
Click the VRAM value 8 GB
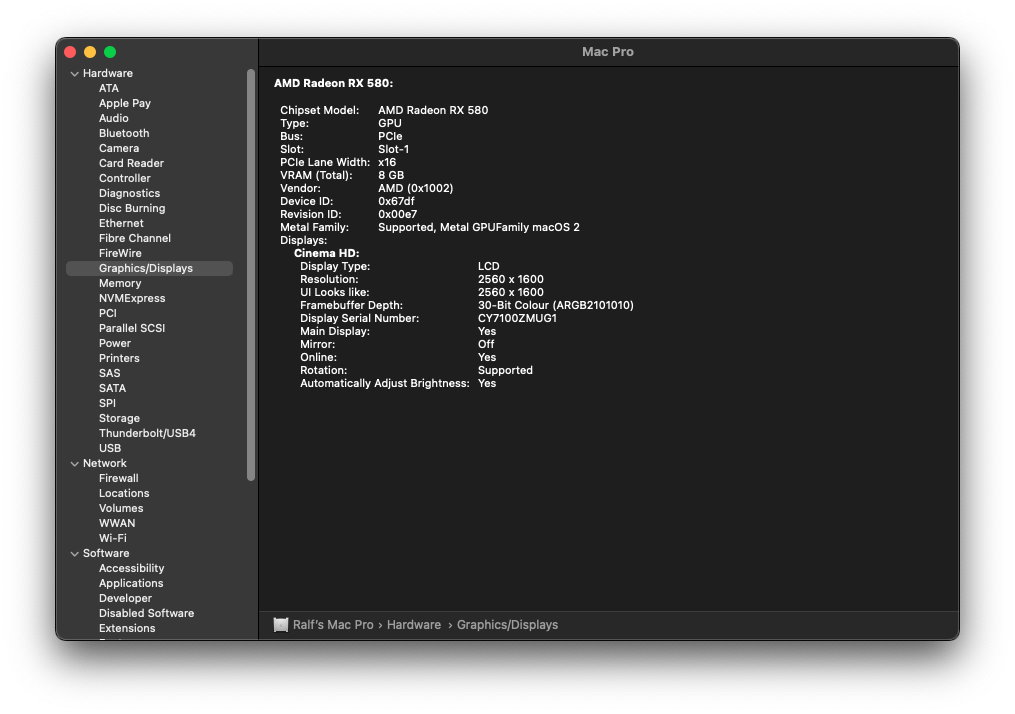(x=391, y=175)
